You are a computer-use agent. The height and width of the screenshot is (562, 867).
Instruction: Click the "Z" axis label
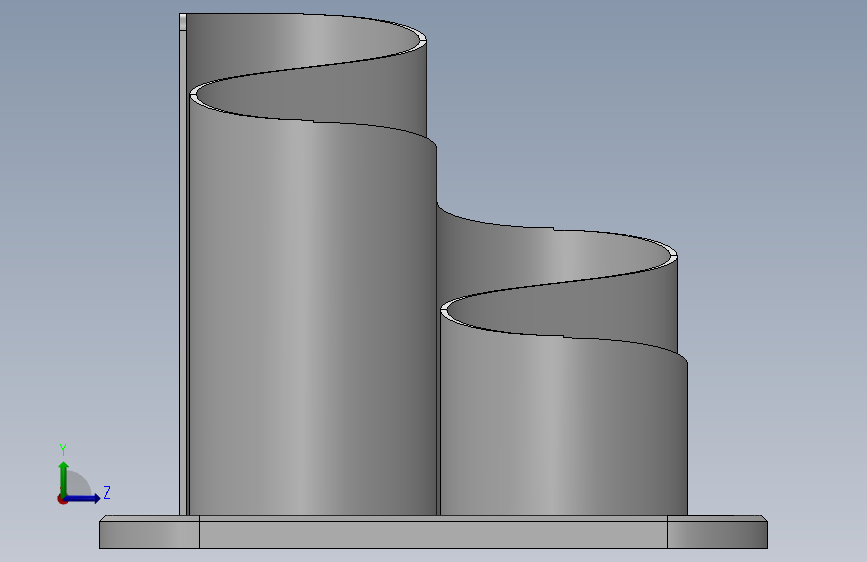107,492
